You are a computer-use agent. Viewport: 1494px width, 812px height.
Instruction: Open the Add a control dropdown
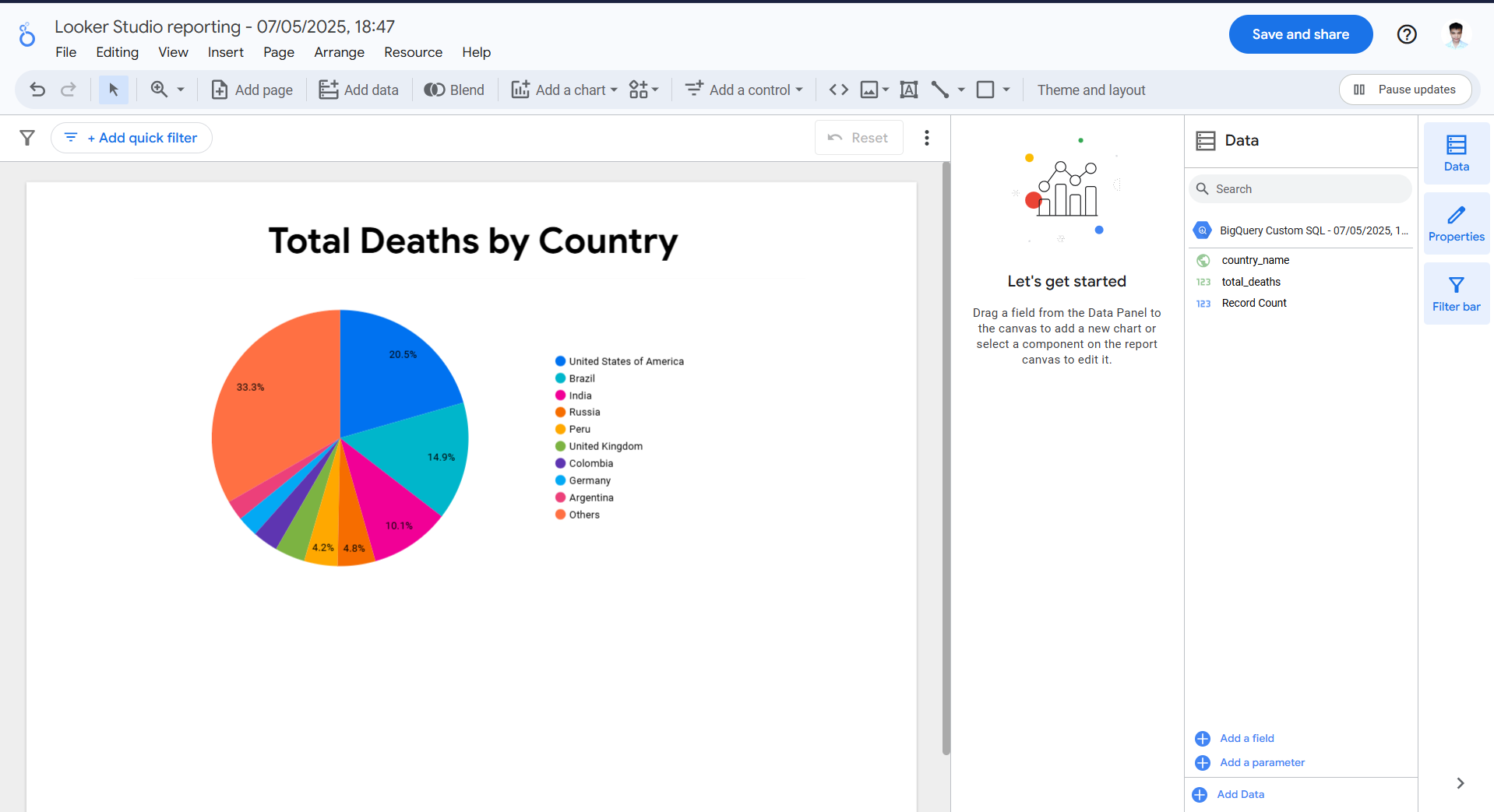click(x=744, y=90)
